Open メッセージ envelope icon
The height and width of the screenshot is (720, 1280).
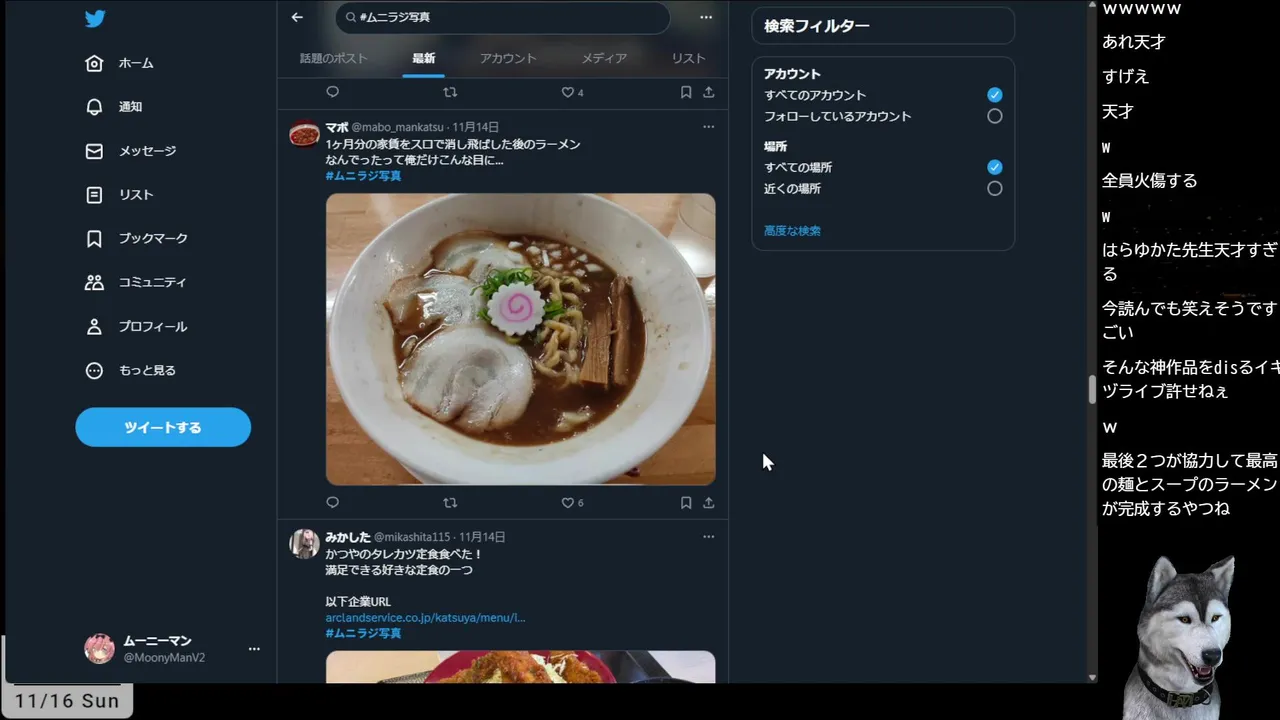point(94,151)
